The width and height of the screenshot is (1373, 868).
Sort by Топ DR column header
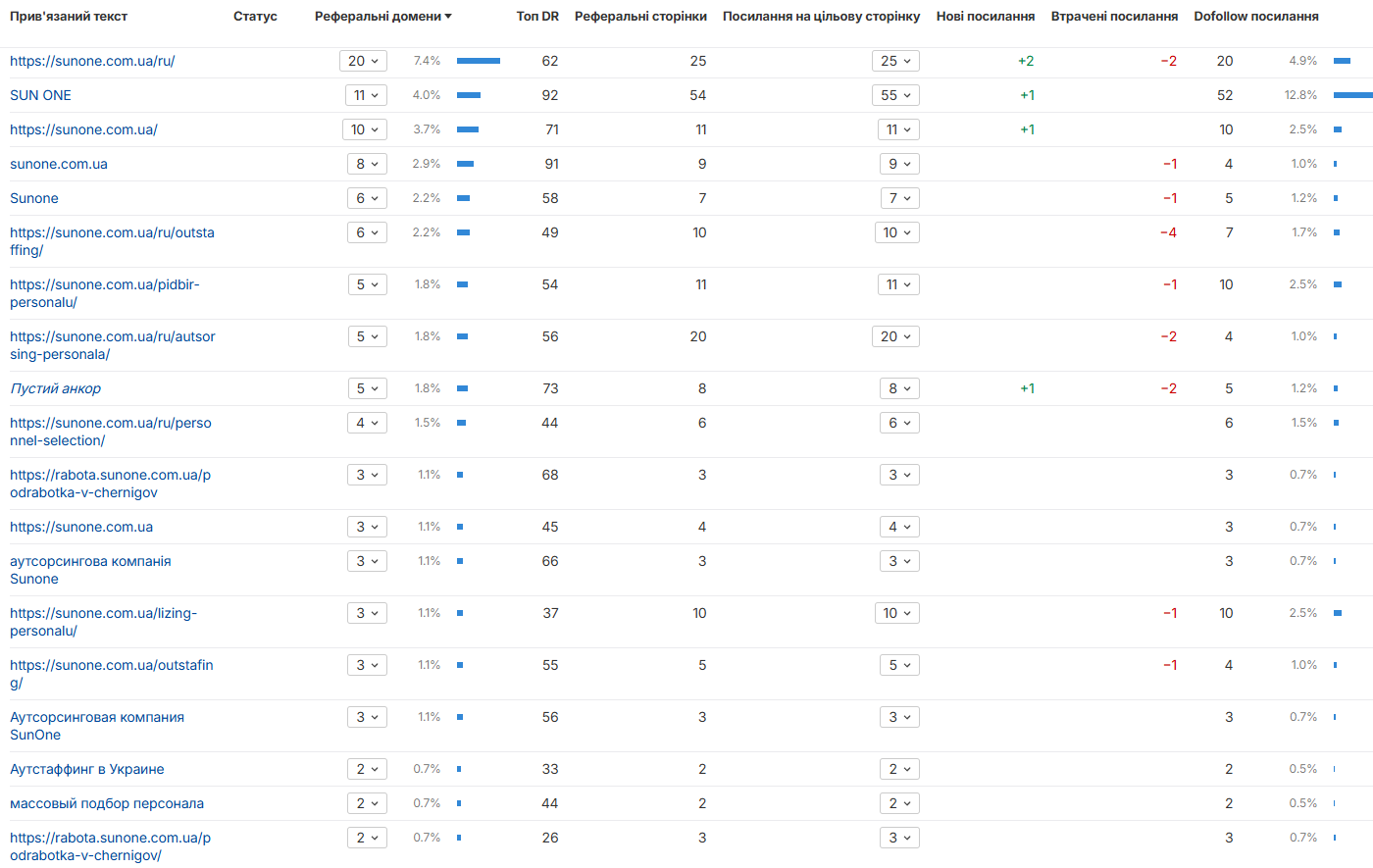537,17
